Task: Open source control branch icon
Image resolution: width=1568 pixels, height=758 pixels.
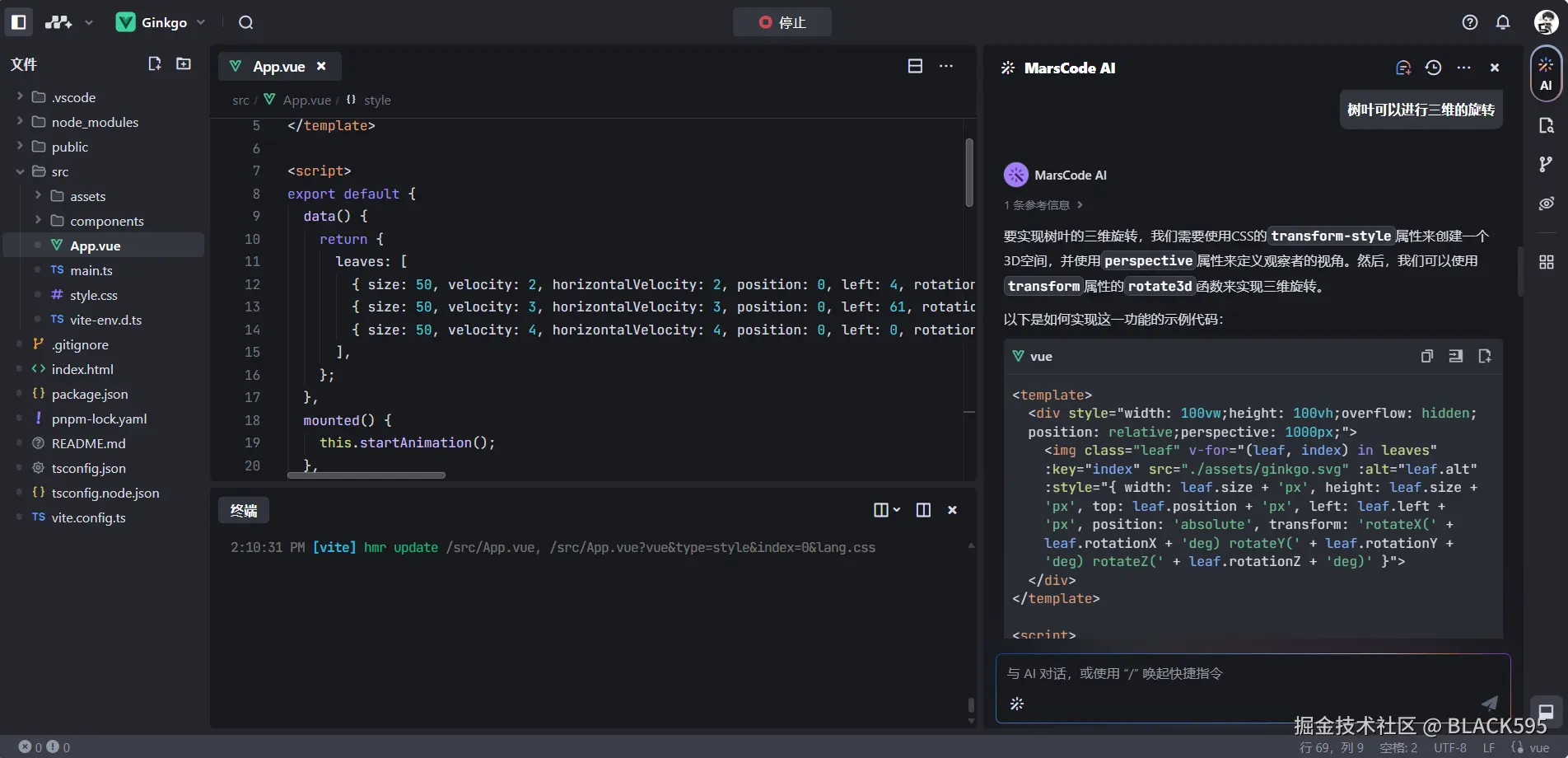Action: click(x=1546, y=164)
